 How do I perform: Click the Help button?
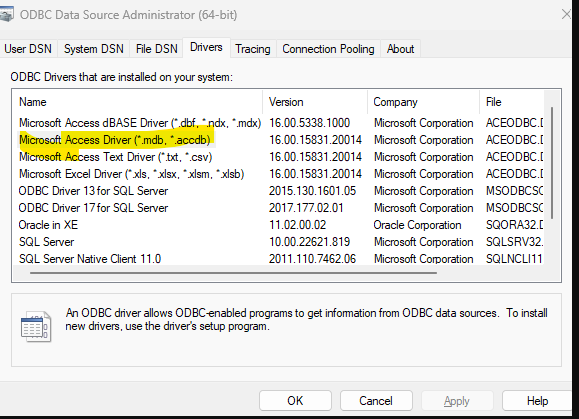(537, 401)
